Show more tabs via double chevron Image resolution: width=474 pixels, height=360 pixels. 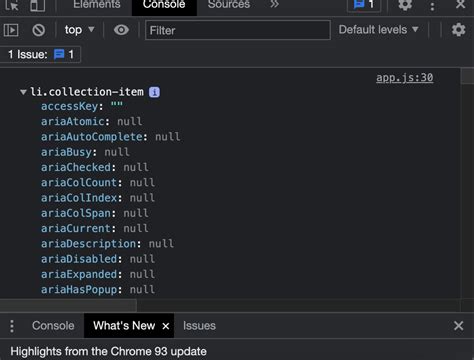click(274, 5)
